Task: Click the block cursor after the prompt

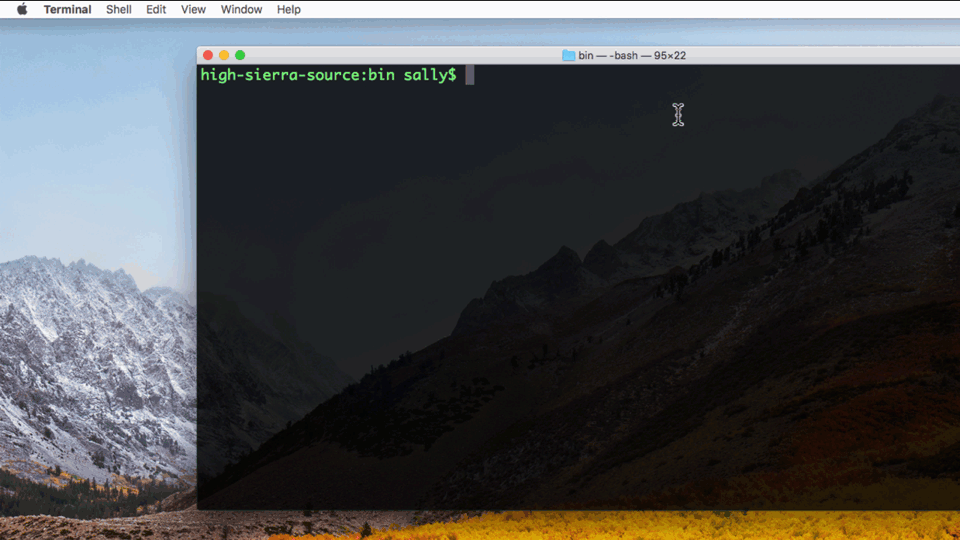Action: pos(469,75)
